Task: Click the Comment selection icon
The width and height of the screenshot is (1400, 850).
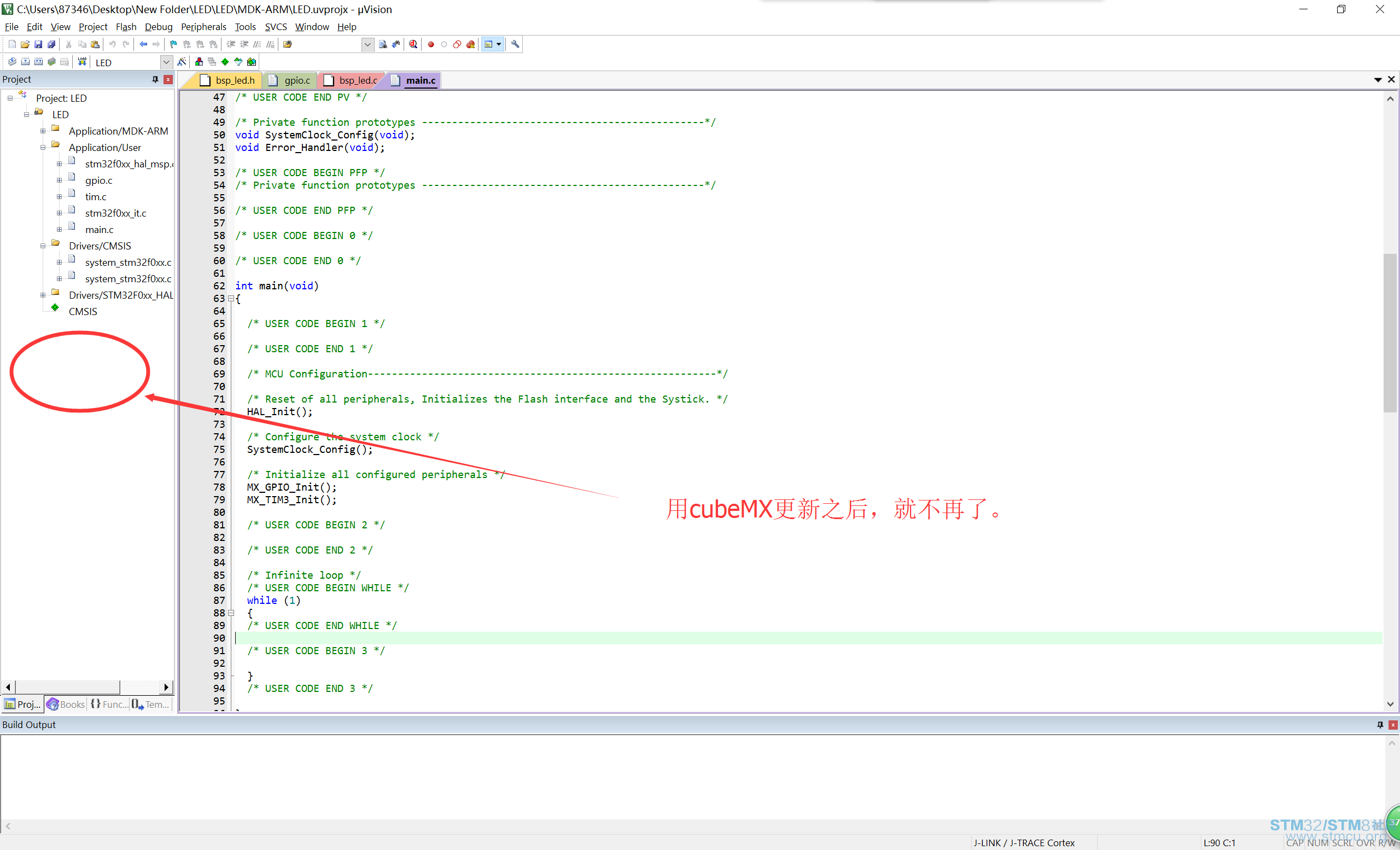Action: (x=258, y=44)
